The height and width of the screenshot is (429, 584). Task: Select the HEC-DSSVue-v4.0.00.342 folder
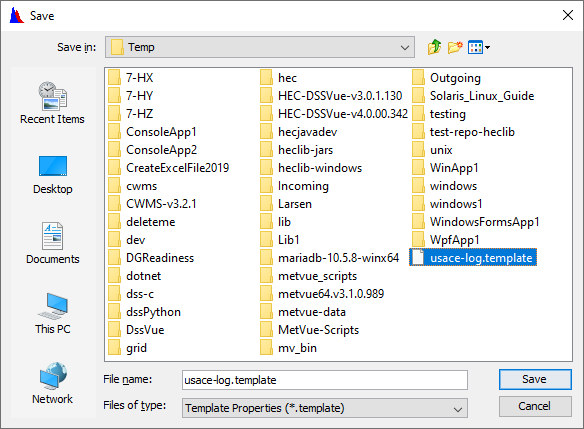pyautogui.click(x=334, y=114)
